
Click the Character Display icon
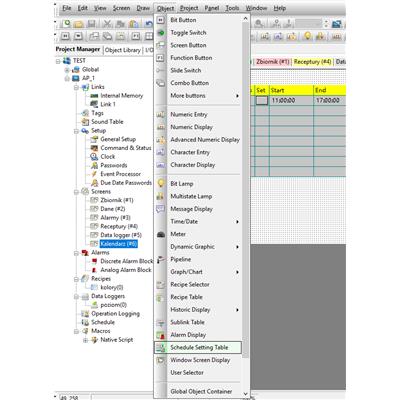coord(161,165)
